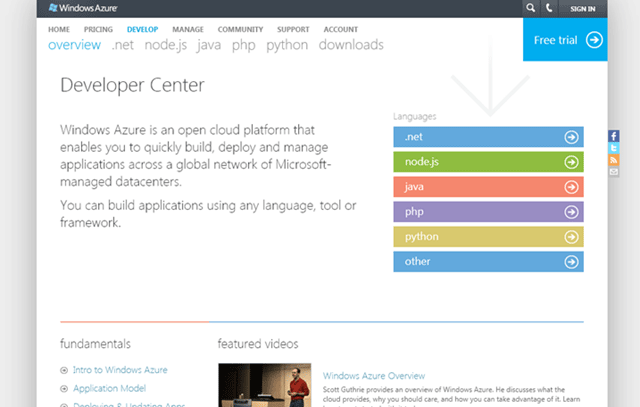Choose the .net language button
This screenshot has height=407, width=640.
point(488,137)
